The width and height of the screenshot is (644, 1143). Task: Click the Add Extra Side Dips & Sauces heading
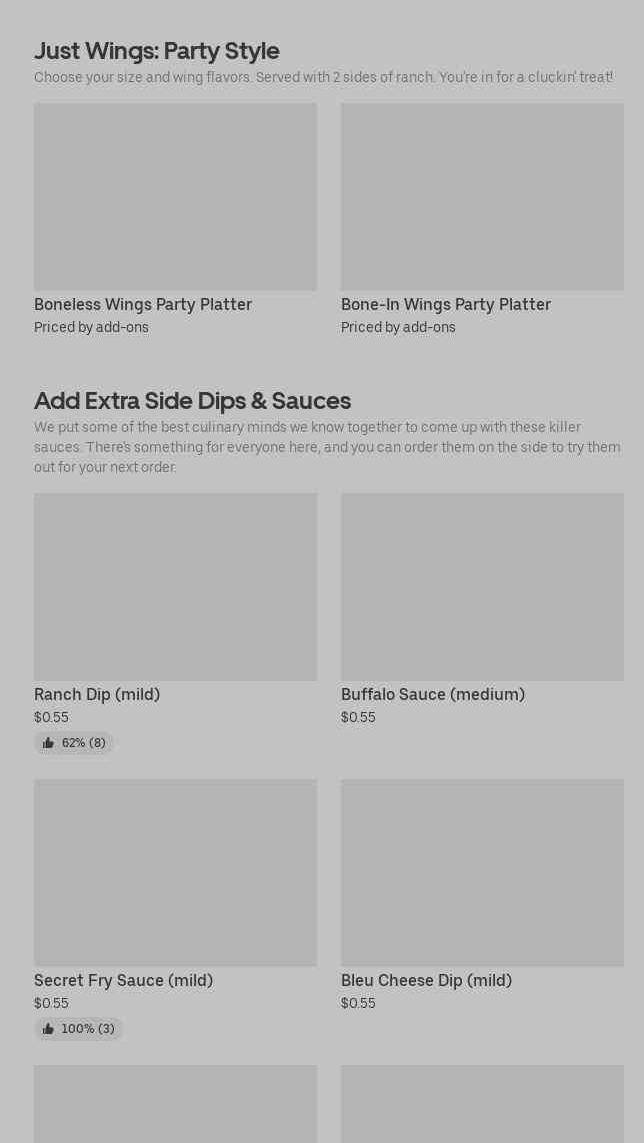[192, 400]
